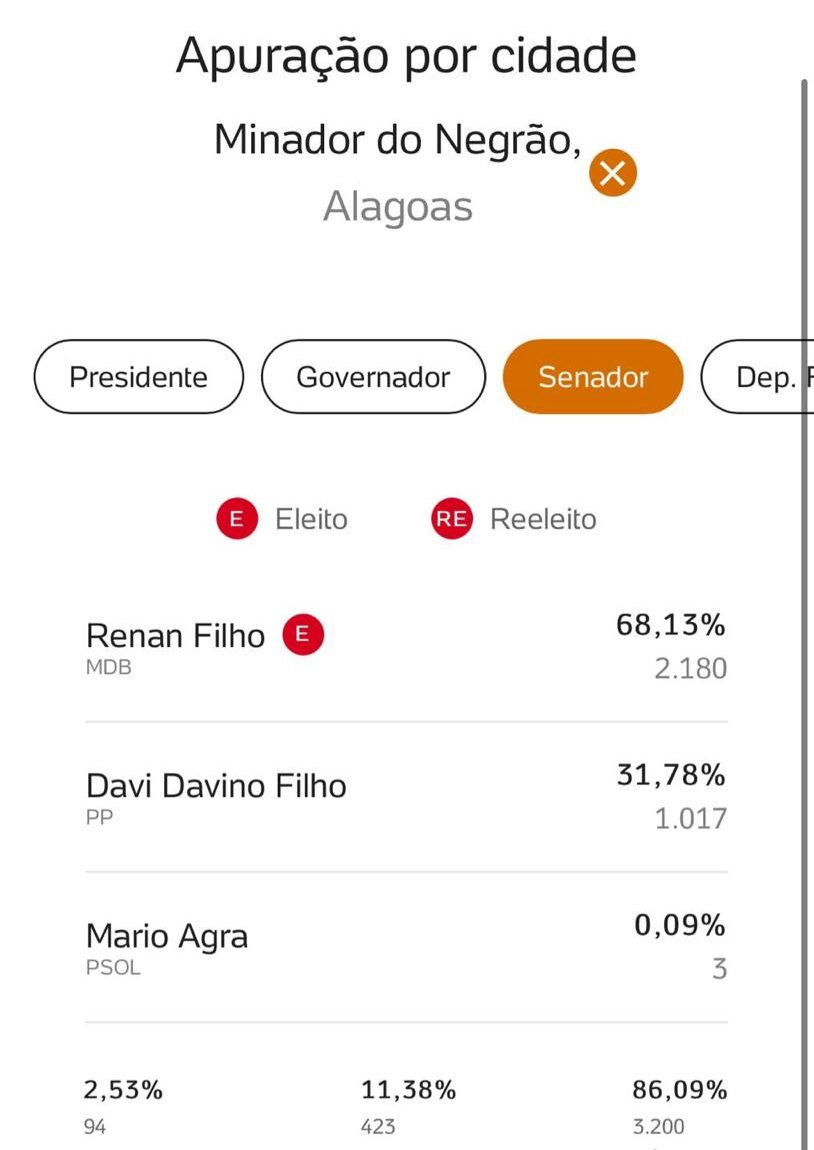
Task: Click the red RE icon next to Reeleito
Action: (x=451, y=520)
